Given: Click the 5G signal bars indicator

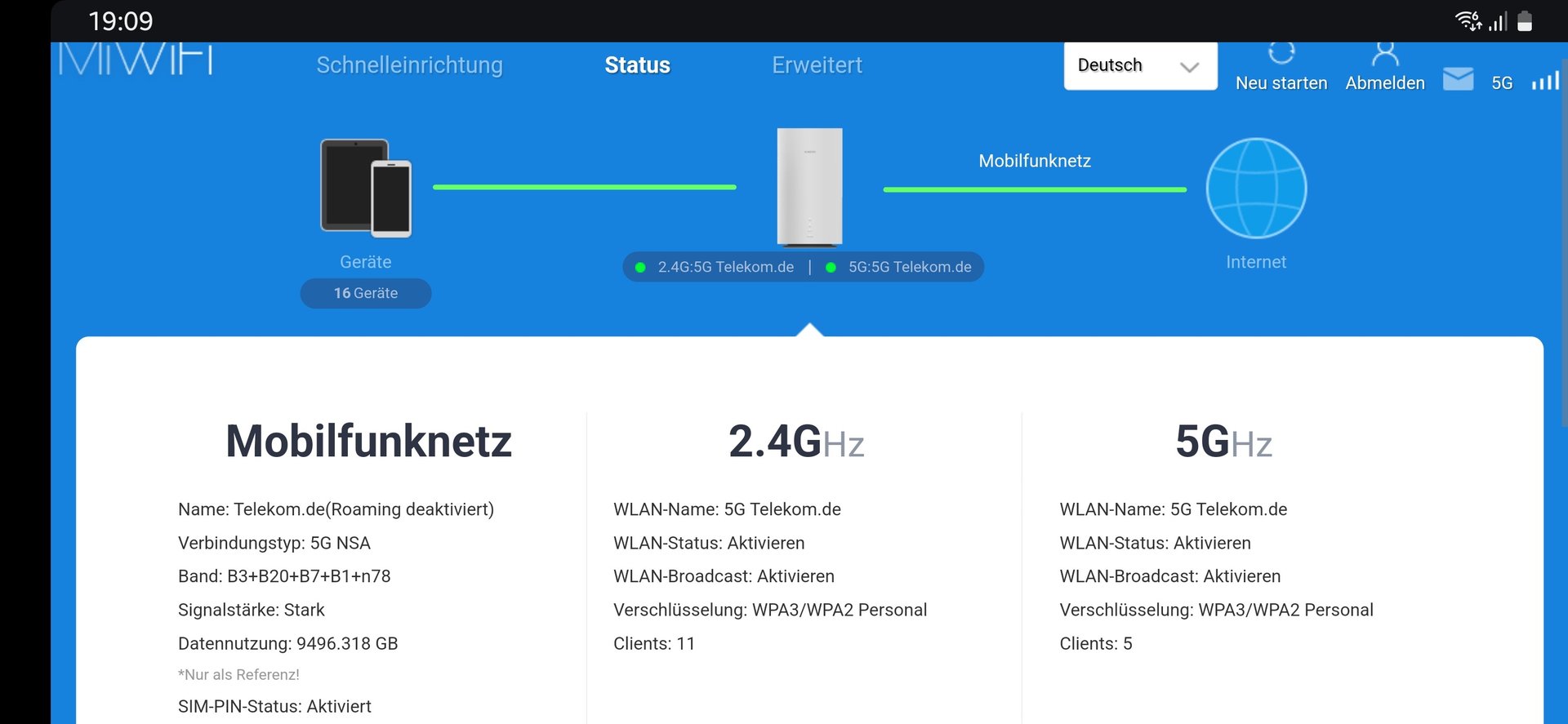Looking at the screenshot, I should tap(1545, 81).
